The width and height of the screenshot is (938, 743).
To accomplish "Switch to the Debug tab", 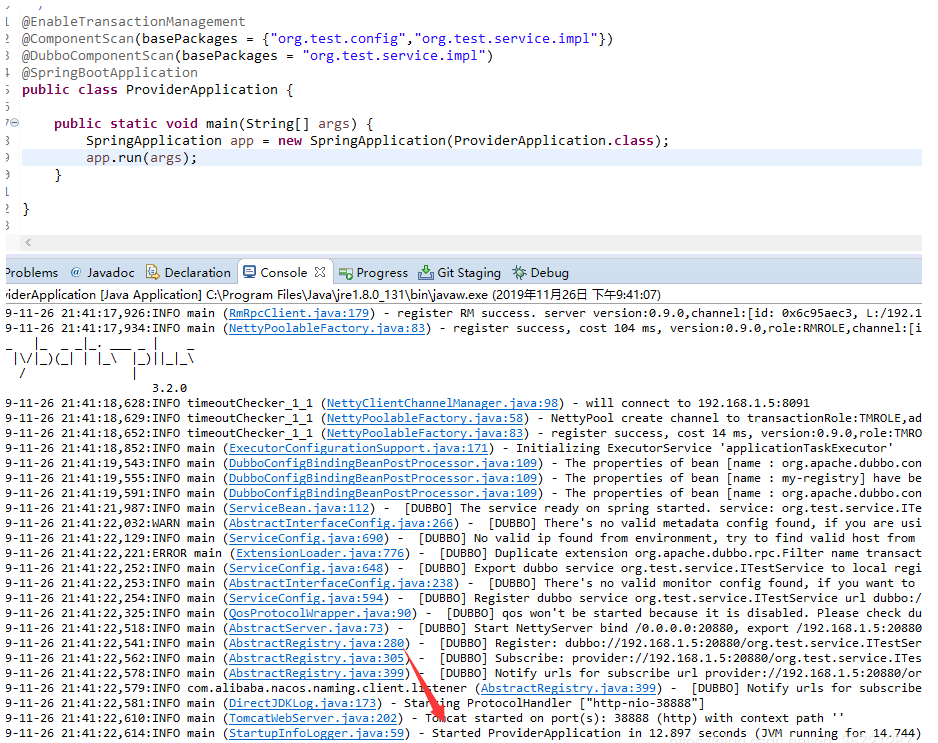I will (549, 272).
